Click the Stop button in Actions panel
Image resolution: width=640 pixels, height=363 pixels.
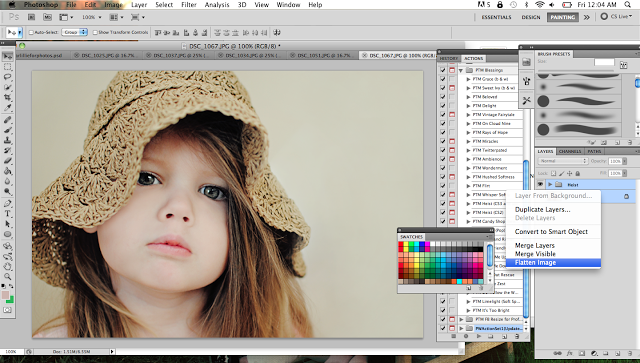pyautogui.click(x=453, y=336)
